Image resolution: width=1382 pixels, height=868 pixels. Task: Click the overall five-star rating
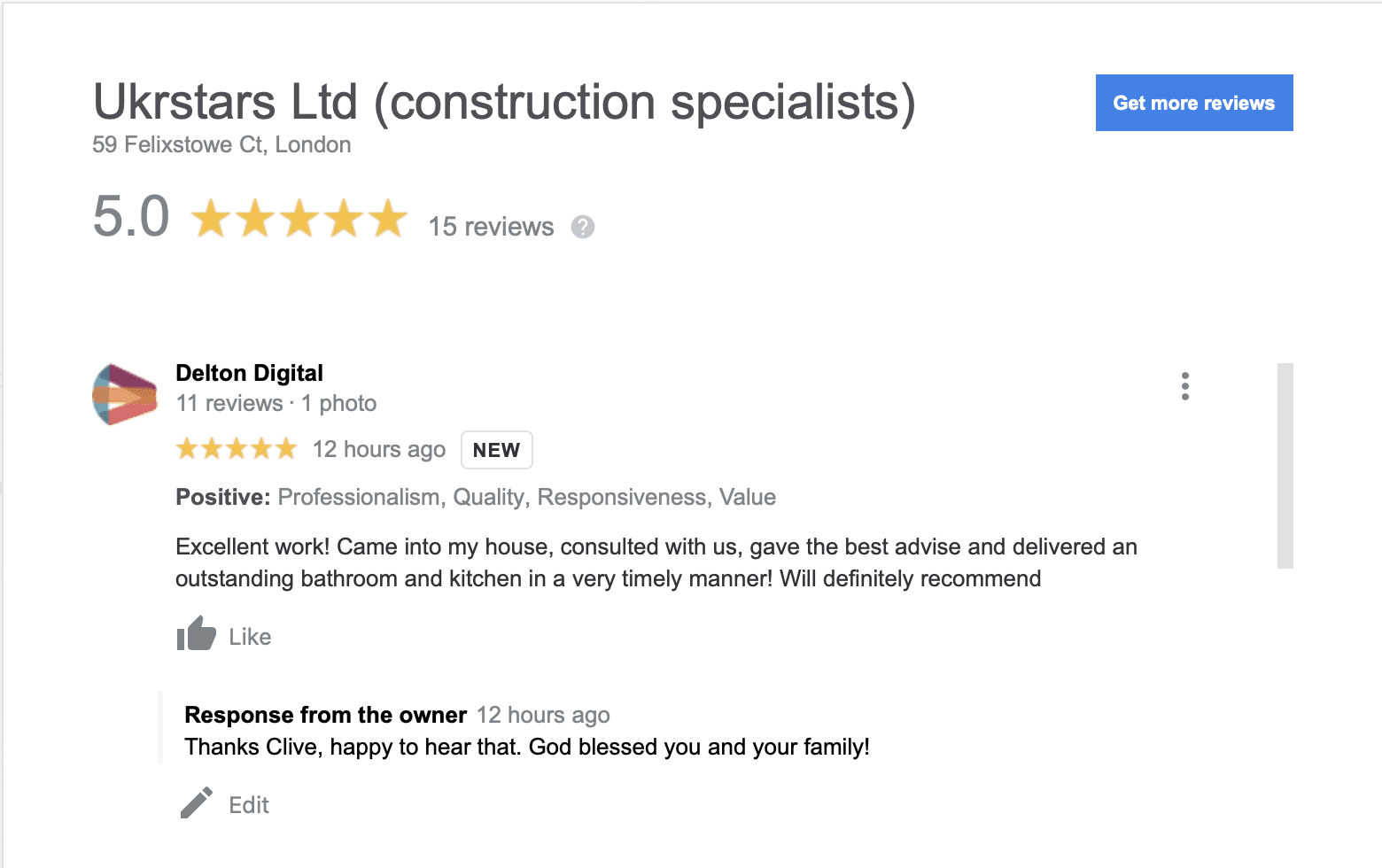click(299, 219)
